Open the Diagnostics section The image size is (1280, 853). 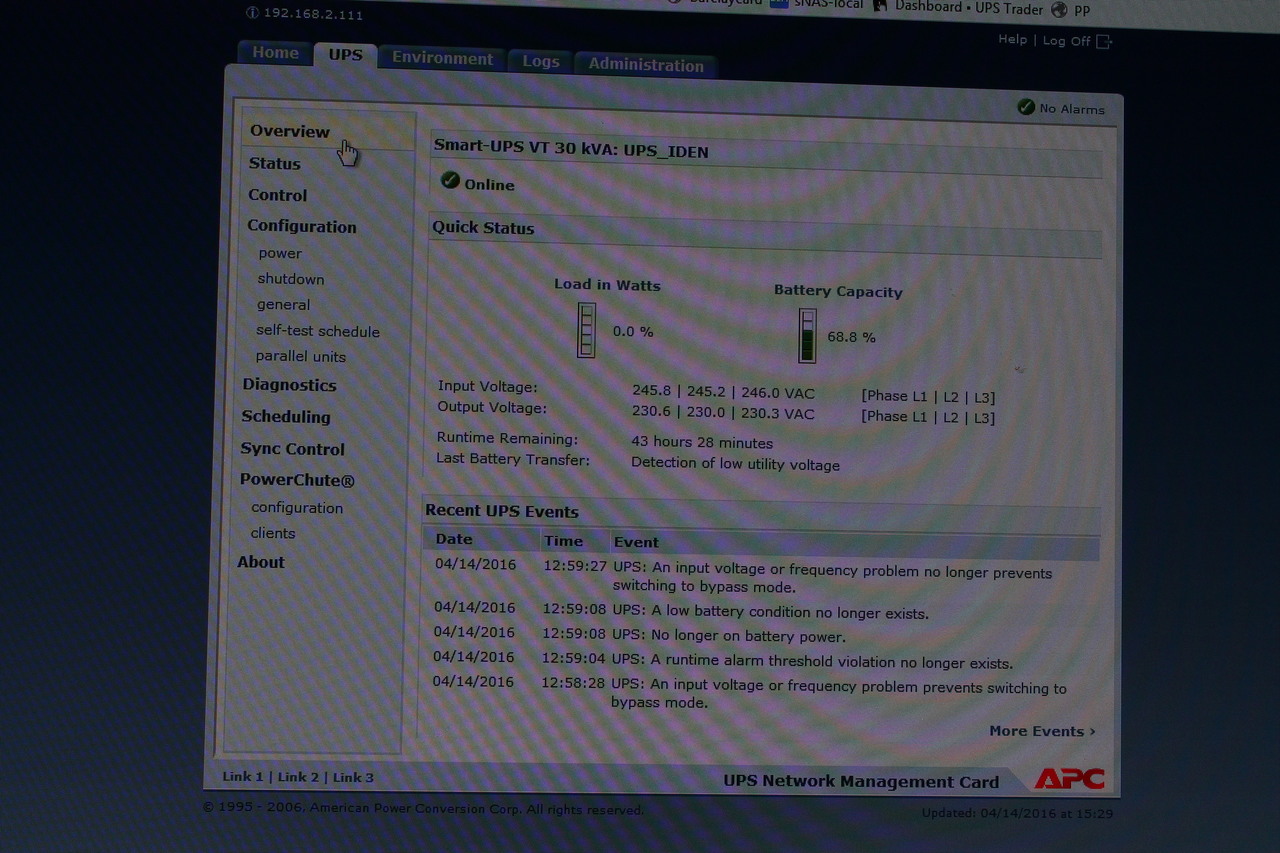289,385
